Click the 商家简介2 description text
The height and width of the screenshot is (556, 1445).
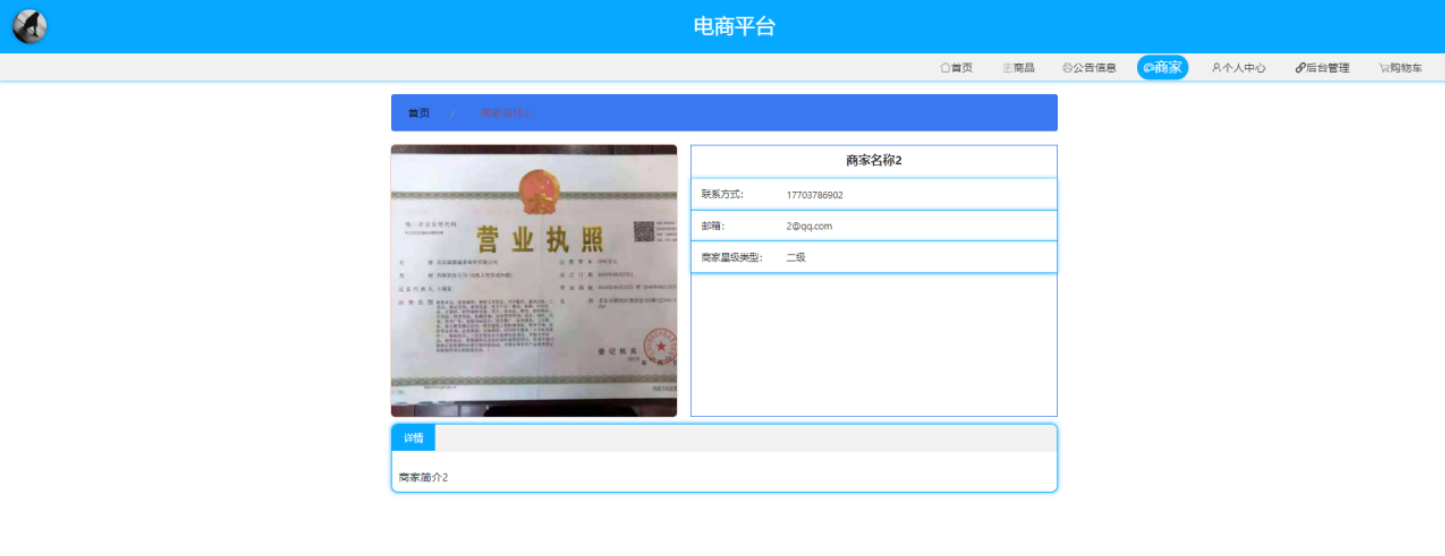pyautogui.click(x=424, y=477)
